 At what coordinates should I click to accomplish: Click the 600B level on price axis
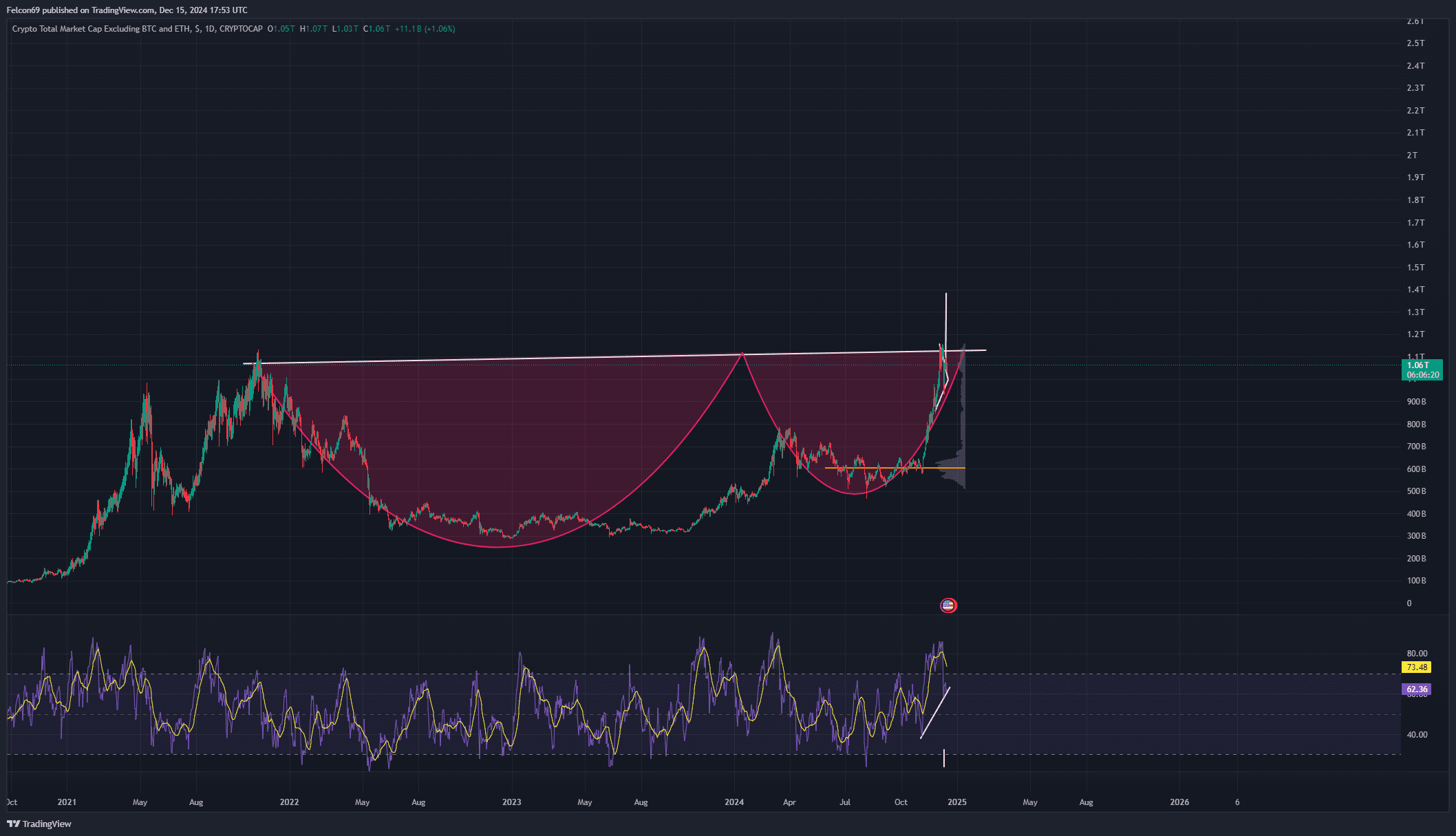[1416, 469]
